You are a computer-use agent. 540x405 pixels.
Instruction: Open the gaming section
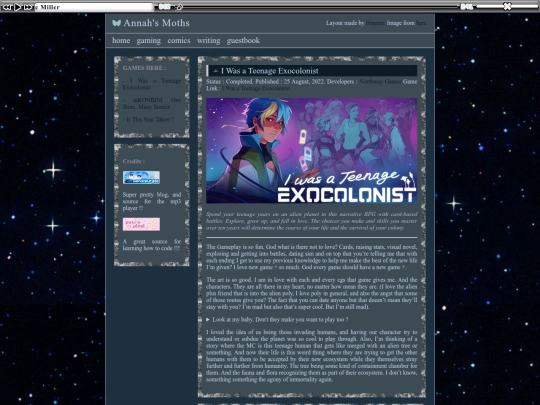[x=148, y=41]
